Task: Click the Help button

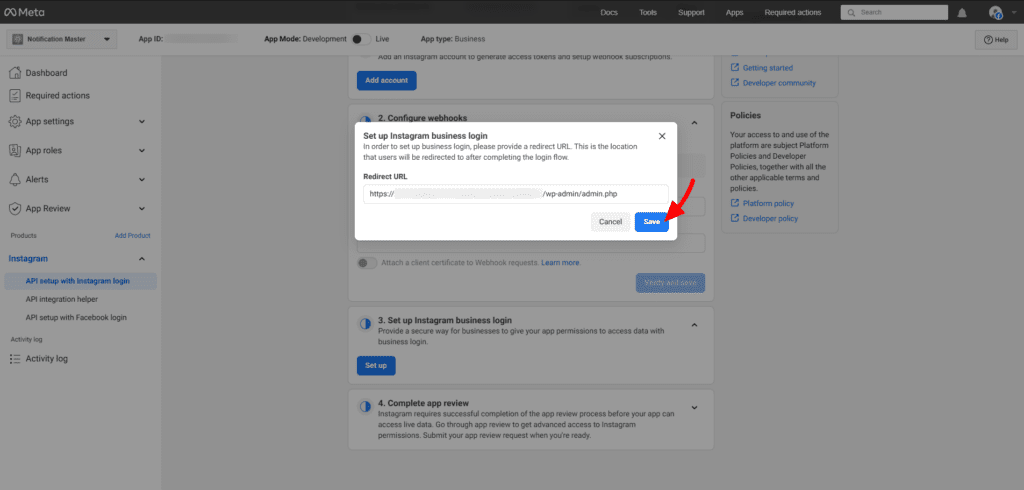Action: tap(996, 39)
